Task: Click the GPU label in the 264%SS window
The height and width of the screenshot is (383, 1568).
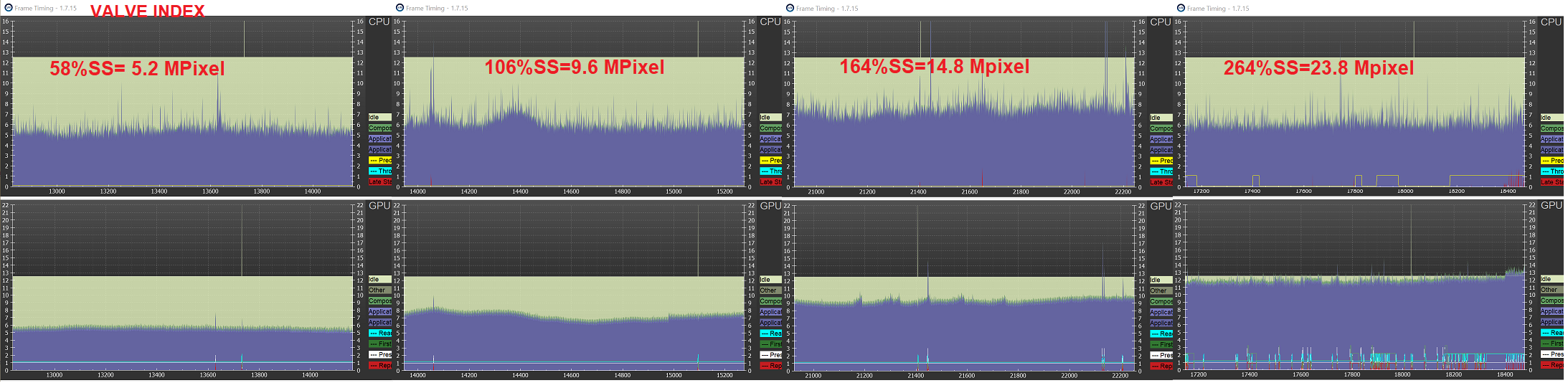Action: click(1552, 205)
